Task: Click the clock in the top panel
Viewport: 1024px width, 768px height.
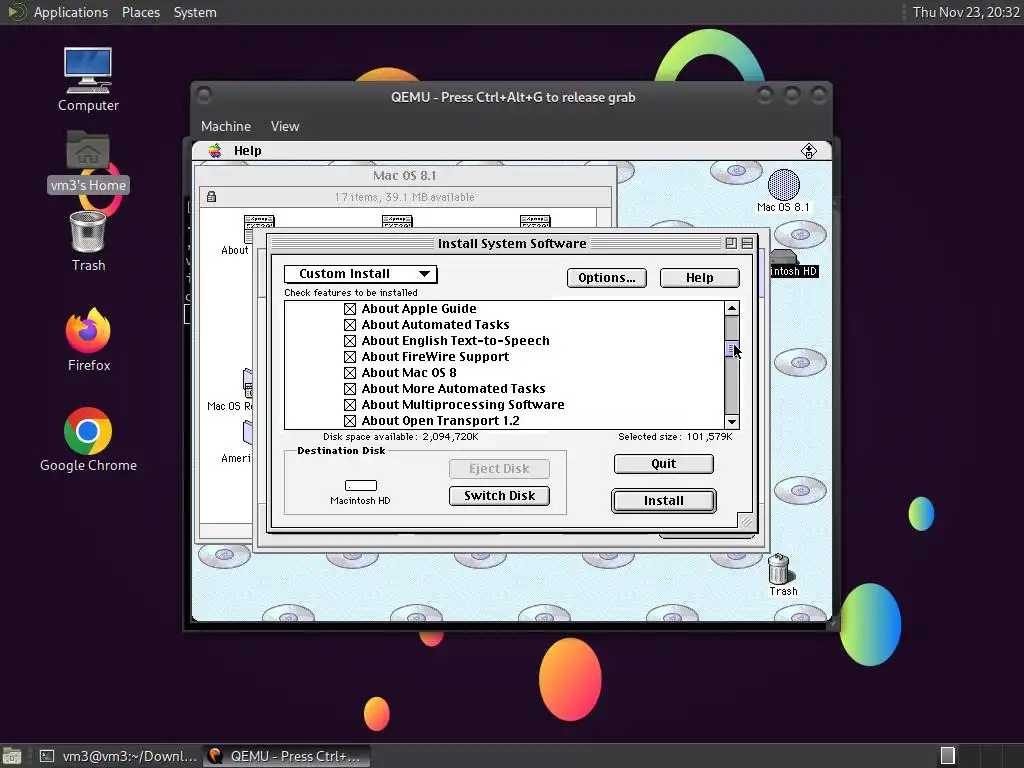Action: point(965,12)
